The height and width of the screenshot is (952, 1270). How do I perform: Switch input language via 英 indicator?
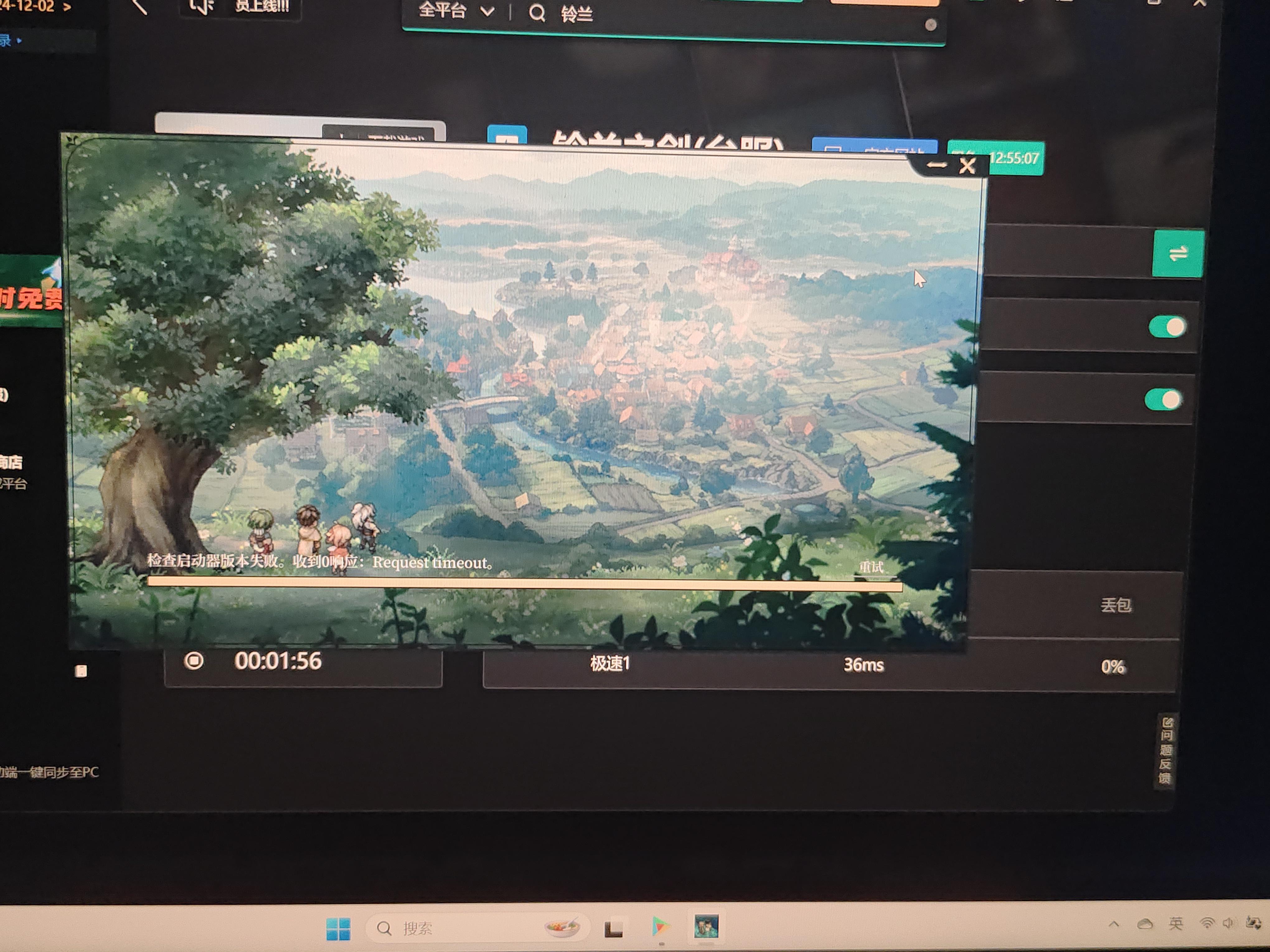click(1176, 923)
